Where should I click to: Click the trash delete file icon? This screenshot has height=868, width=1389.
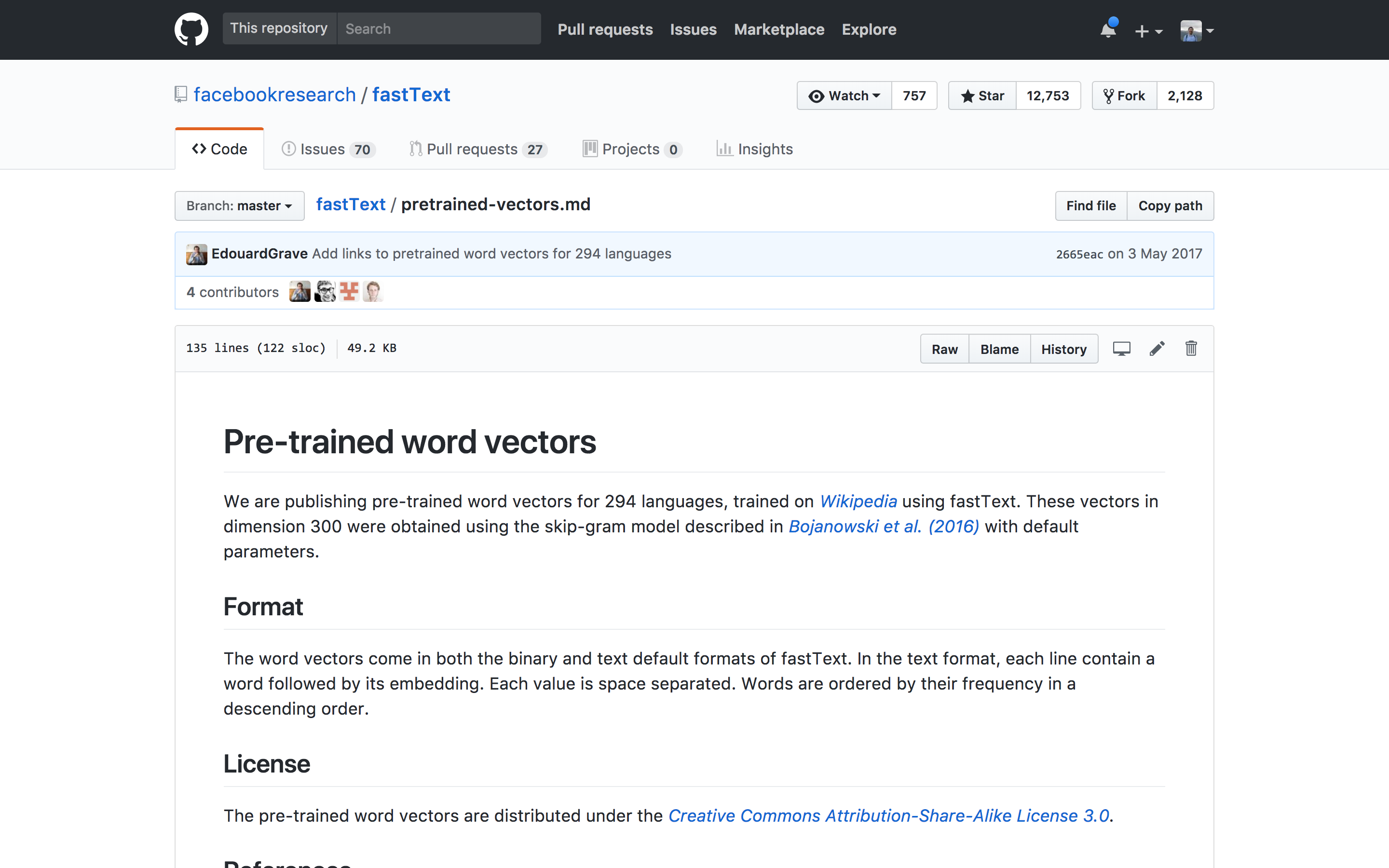coord(1191,349)
